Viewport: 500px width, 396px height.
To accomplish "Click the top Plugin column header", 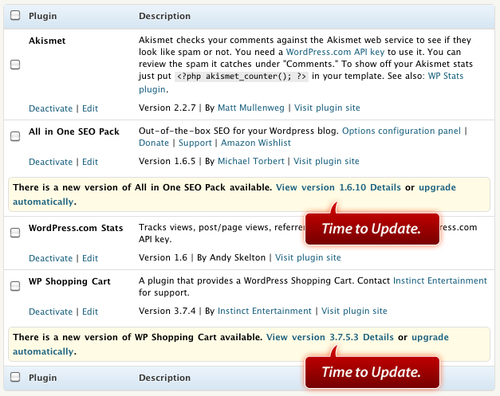I will [43, 16].
